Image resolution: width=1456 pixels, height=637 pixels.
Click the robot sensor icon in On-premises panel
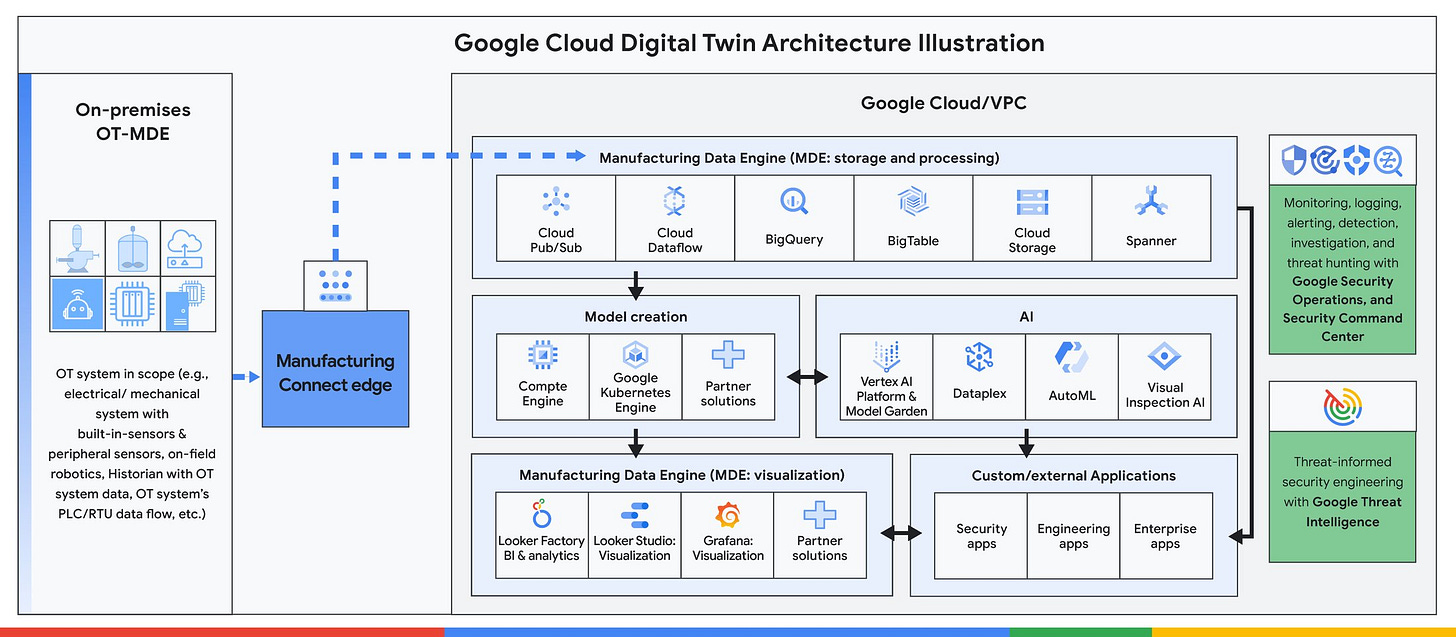[77, 303]
